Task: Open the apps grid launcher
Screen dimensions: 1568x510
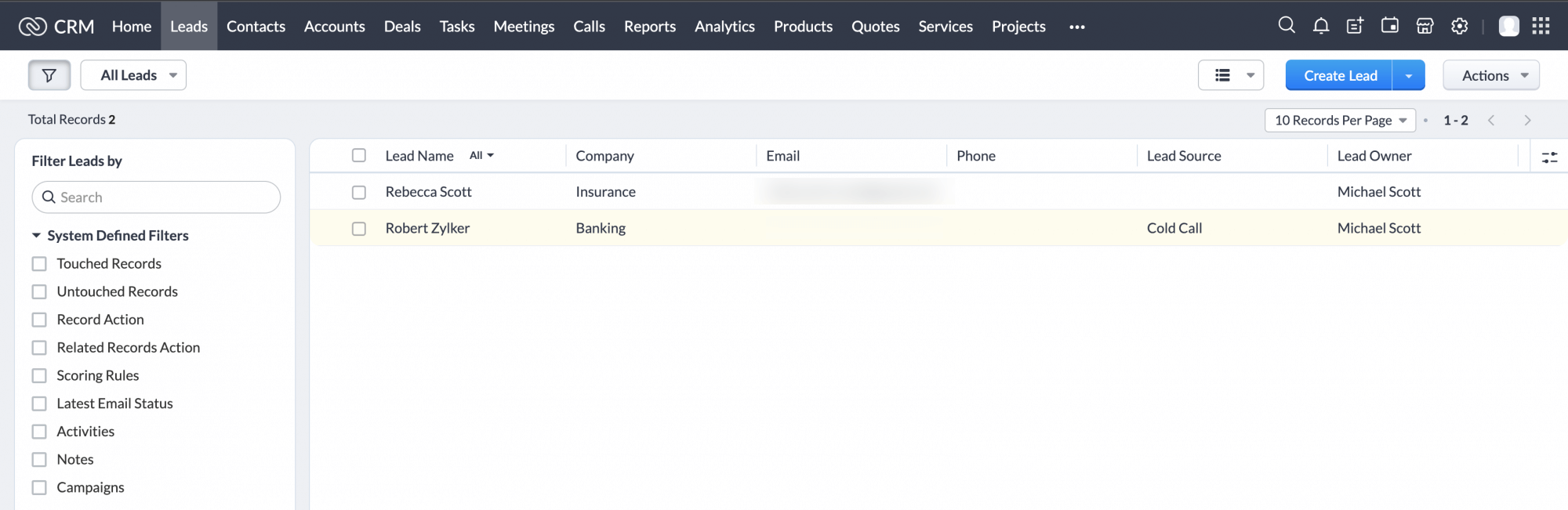Action: tap(1541, 26)
